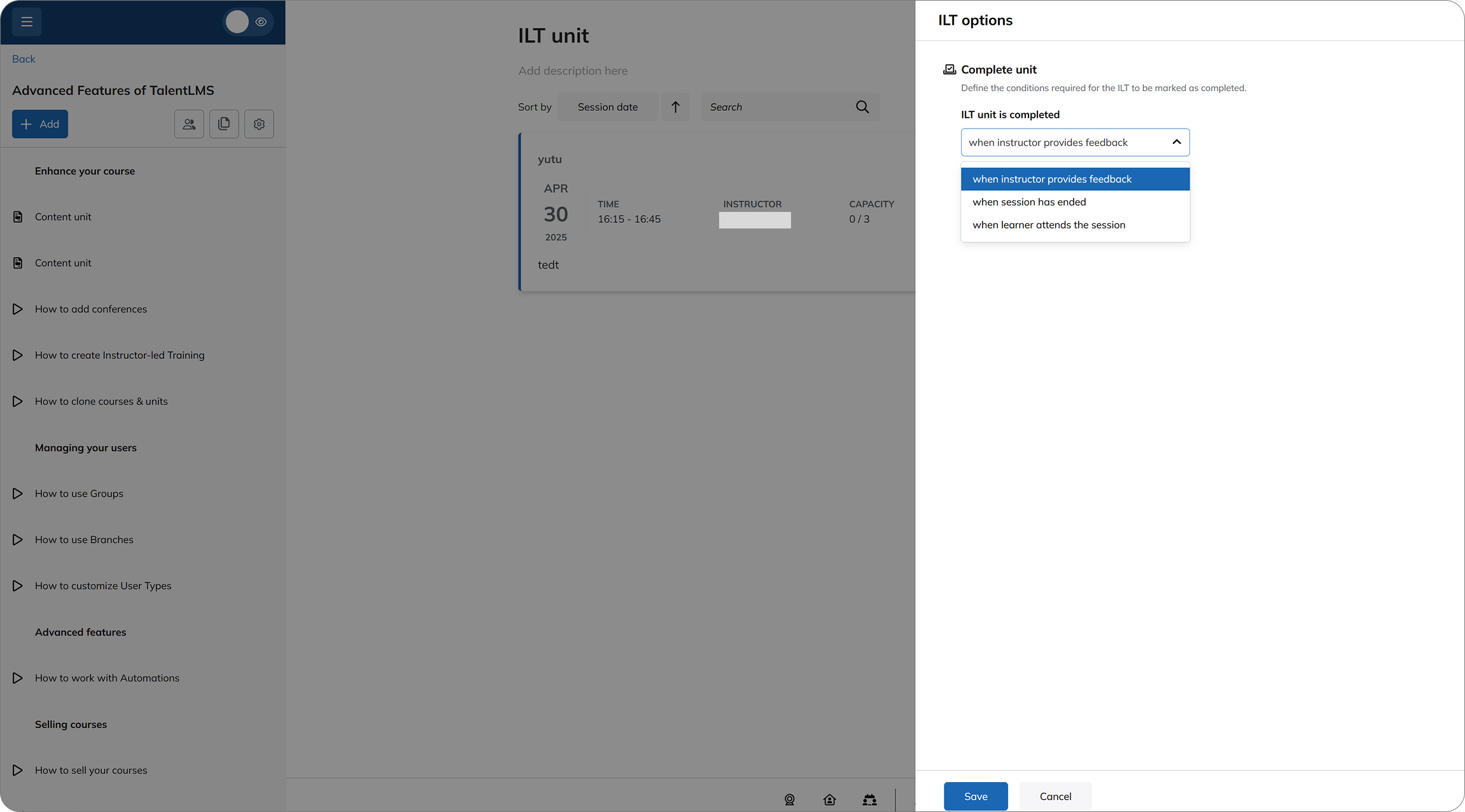
Task: Click the session time 16:15 - 16:45
Action: pos(629,219)
